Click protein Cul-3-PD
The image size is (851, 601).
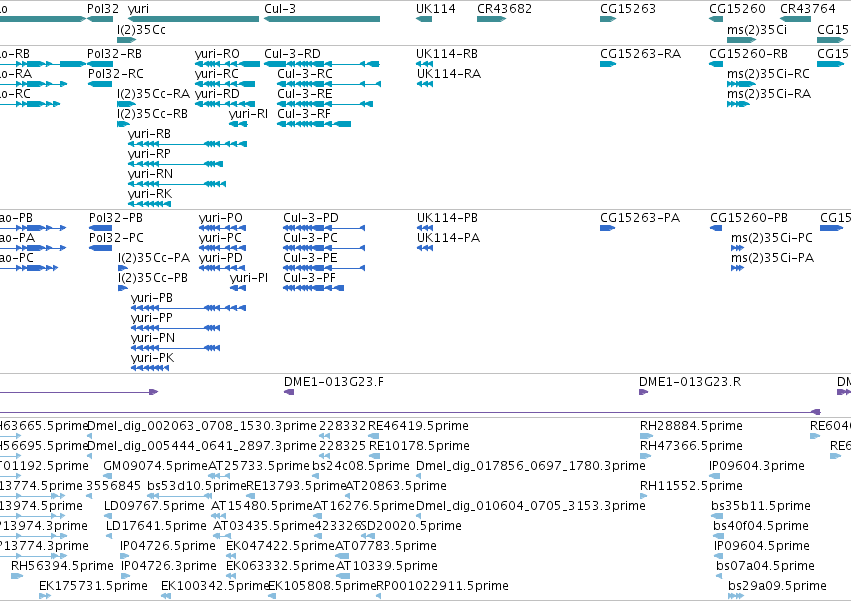[324, 228]
